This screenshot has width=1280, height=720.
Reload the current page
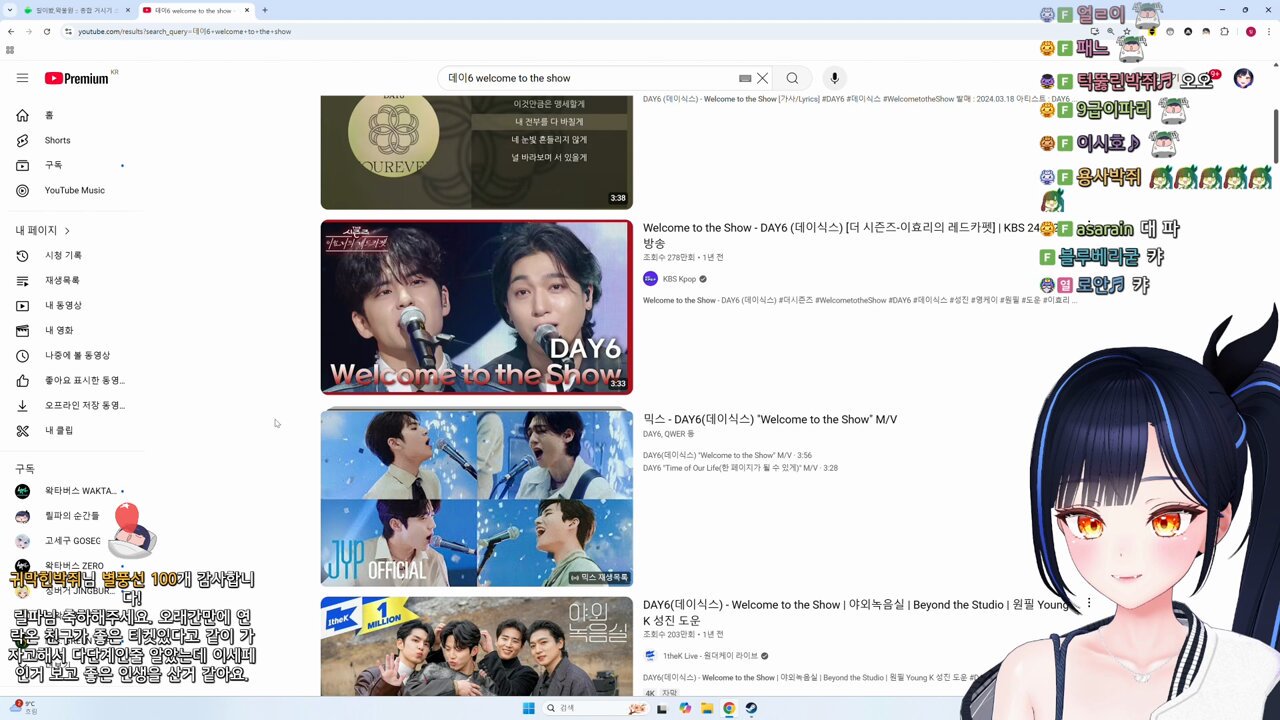[x=47, y=31]
